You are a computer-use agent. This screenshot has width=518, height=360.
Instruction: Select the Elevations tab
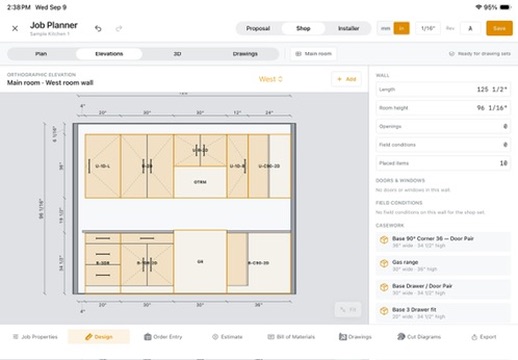click(x=109, y=54)
